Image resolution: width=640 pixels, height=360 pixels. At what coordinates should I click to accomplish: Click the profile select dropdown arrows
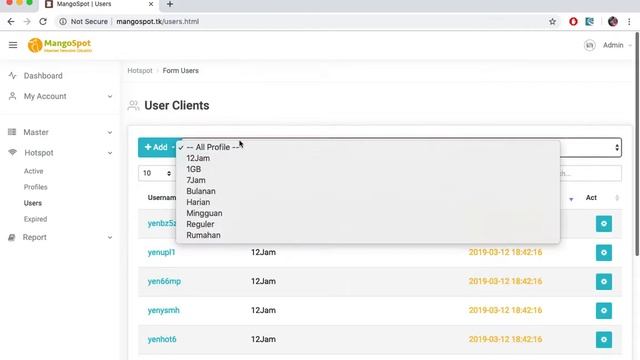click(x=617, y=147)
